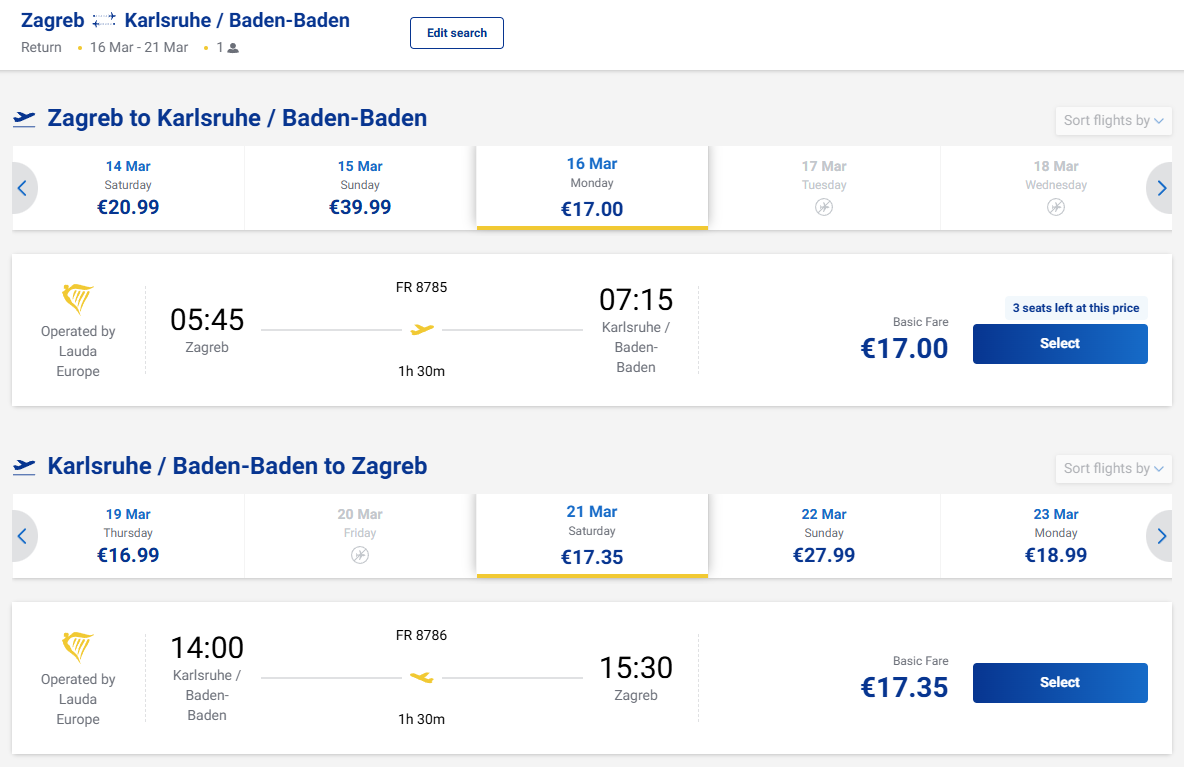This screenshot has height=767, width=1184.
Task: Open outbound Sort flights by dropdown
Action: 1113,121
